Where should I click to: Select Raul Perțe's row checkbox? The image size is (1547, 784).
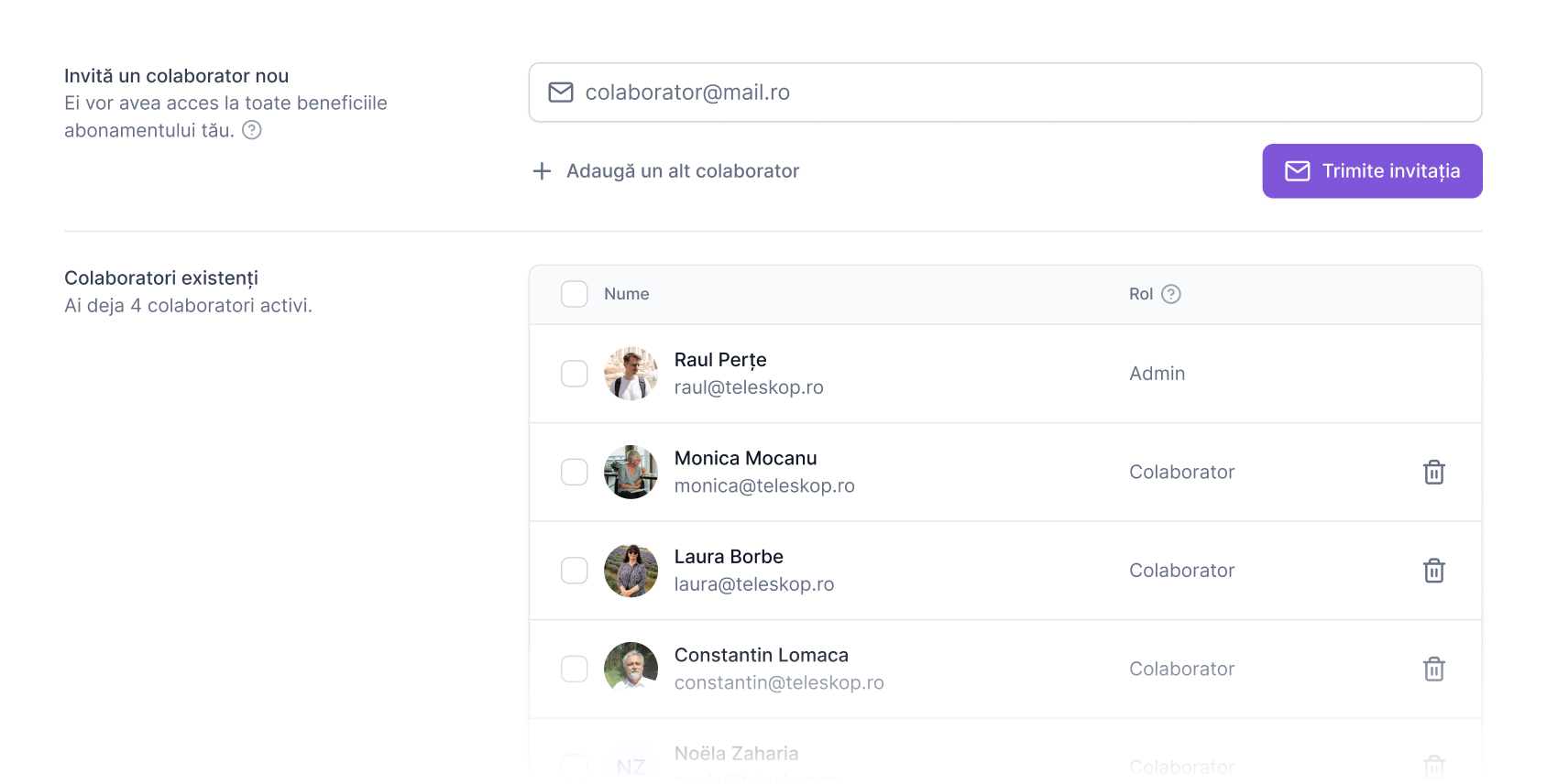575,374
